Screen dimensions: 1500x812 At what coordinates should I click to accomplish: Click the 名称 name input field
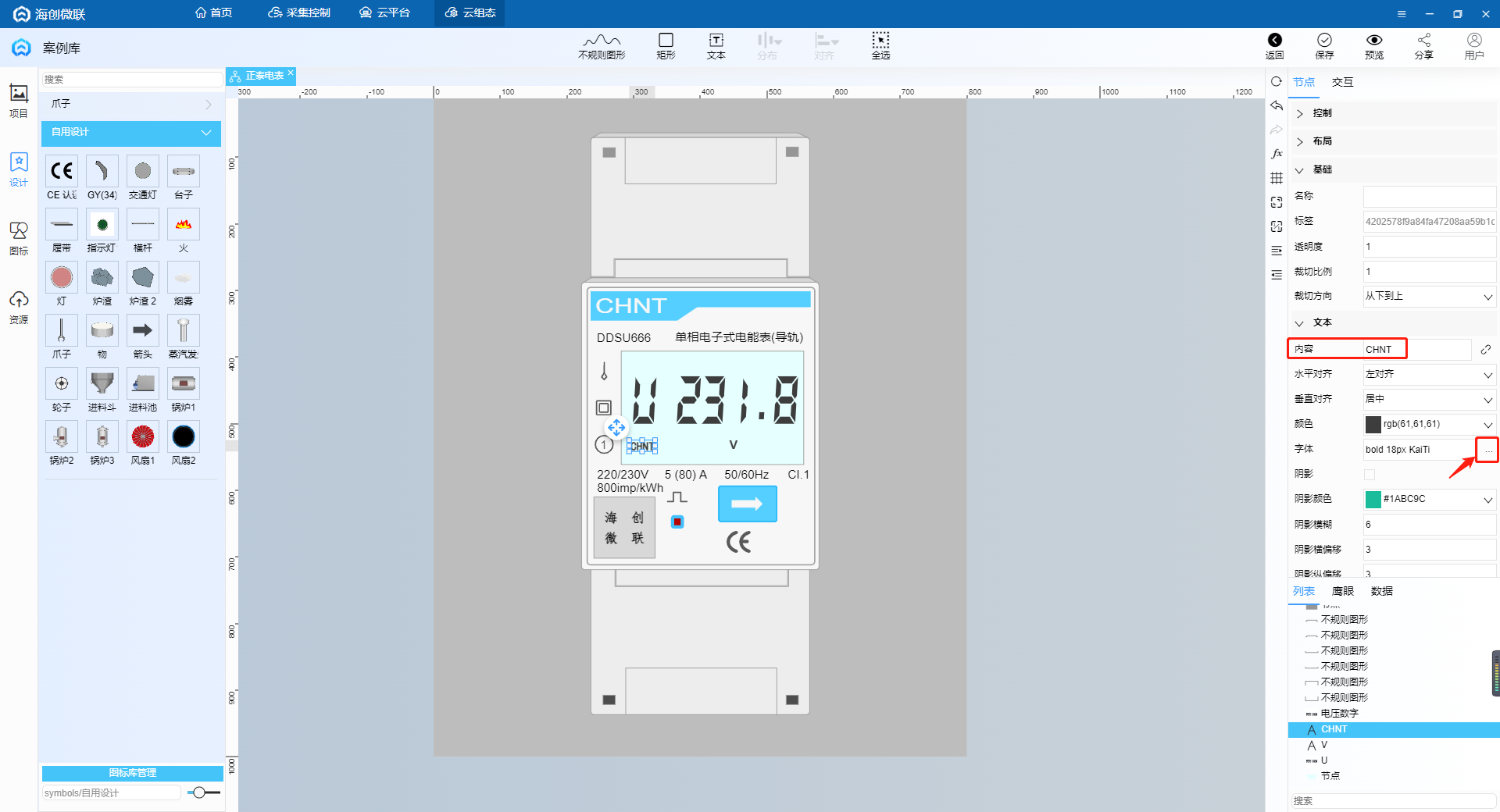point(1430,196)
